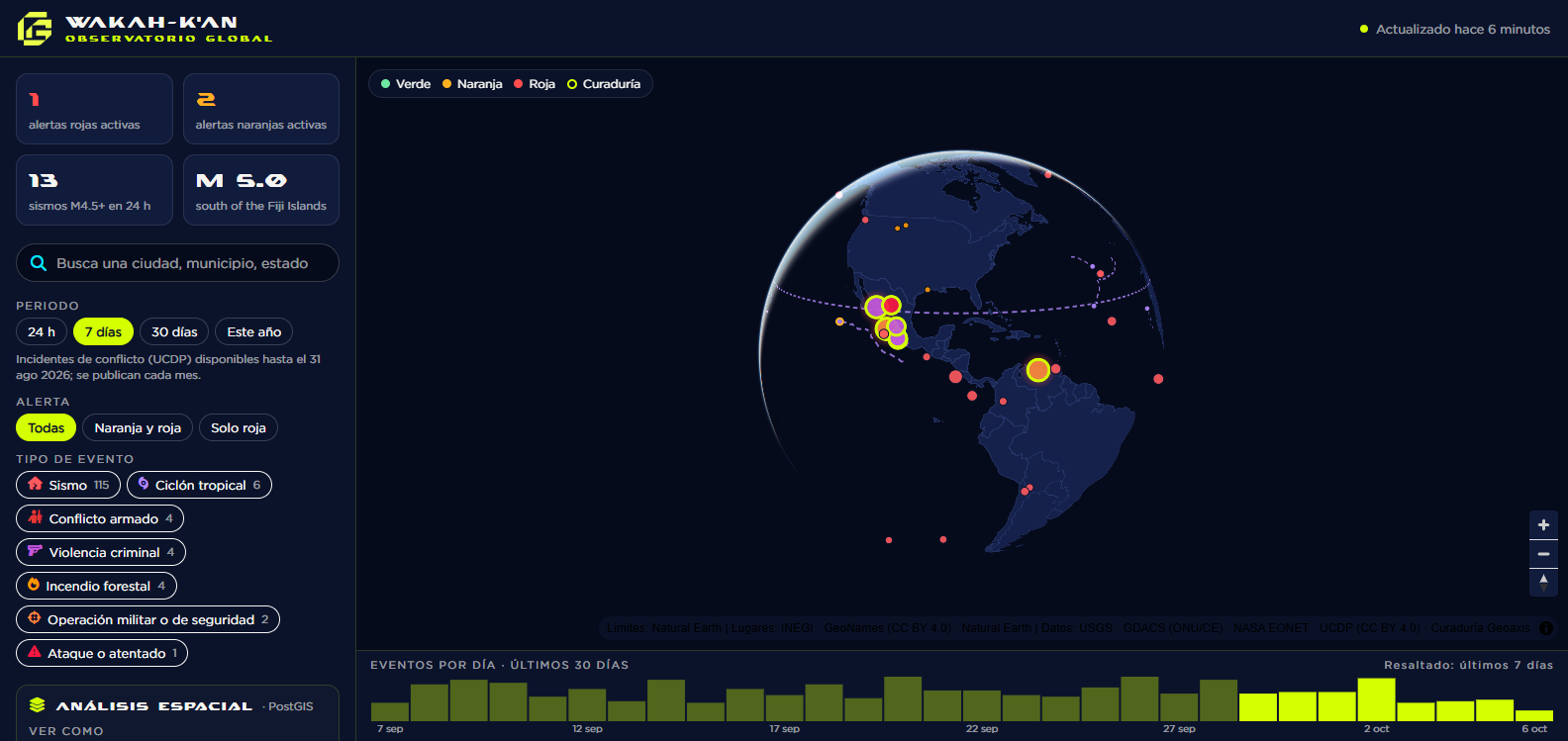Select the Este año period
Image resolution: width=1568 pixels, height=741 pixels.
click(254, 331)
